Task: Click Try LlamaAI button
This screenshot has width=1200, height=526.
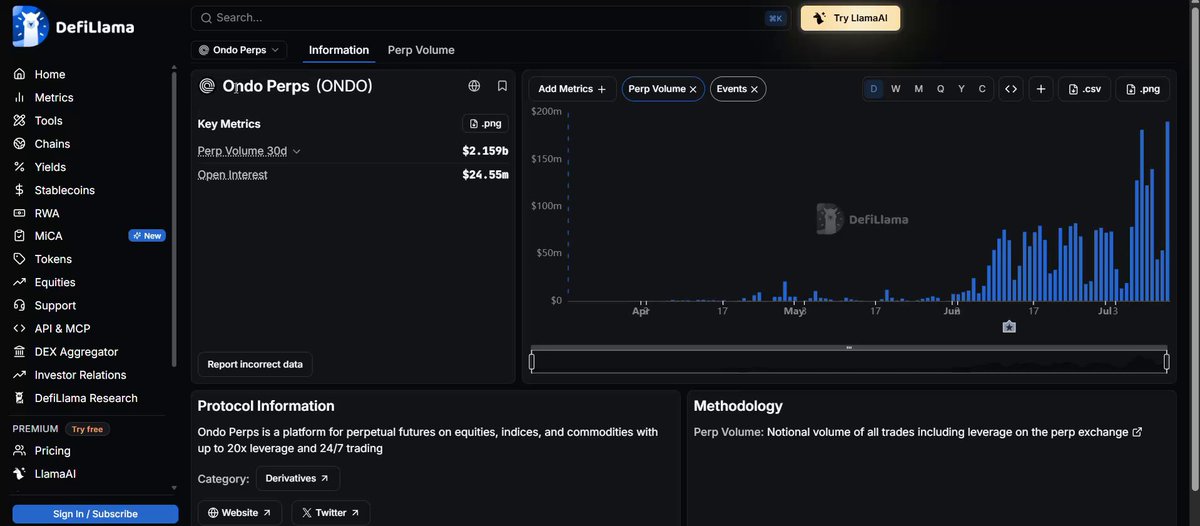Action: coord(850,18)
